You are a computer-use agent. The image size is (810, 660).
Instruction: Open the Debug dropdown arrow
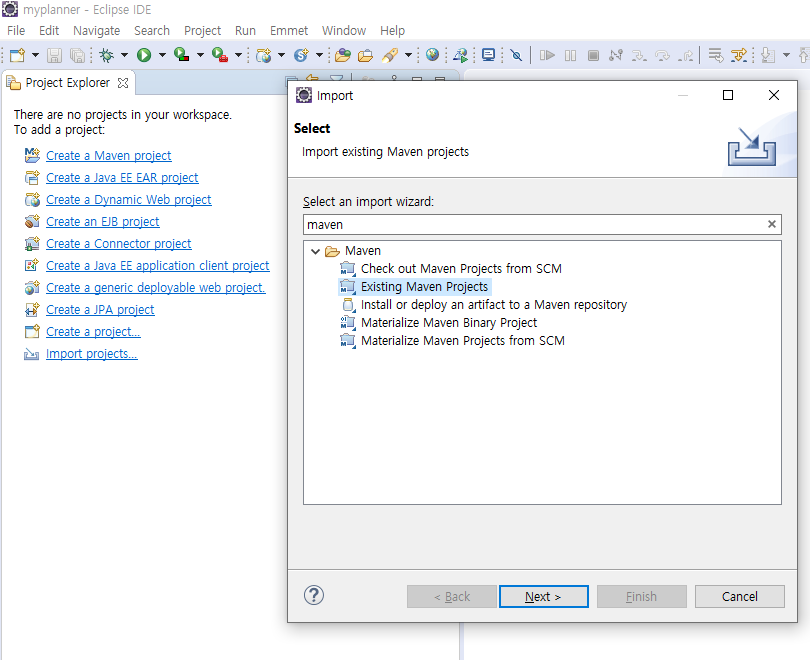click(124, 55)
